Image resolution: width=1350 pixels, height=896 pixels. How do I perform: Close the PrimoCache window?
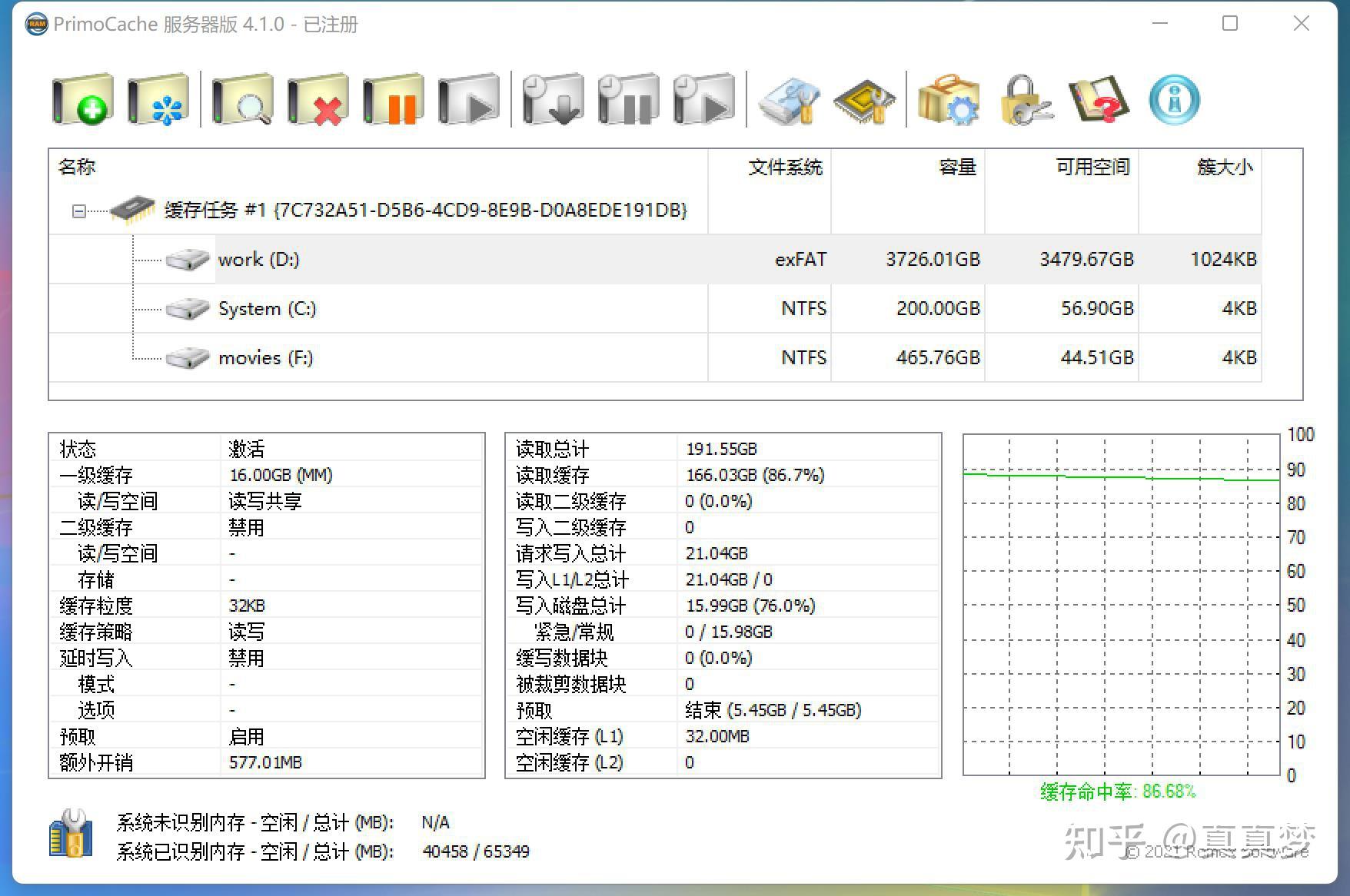[x=1301, y=24]
